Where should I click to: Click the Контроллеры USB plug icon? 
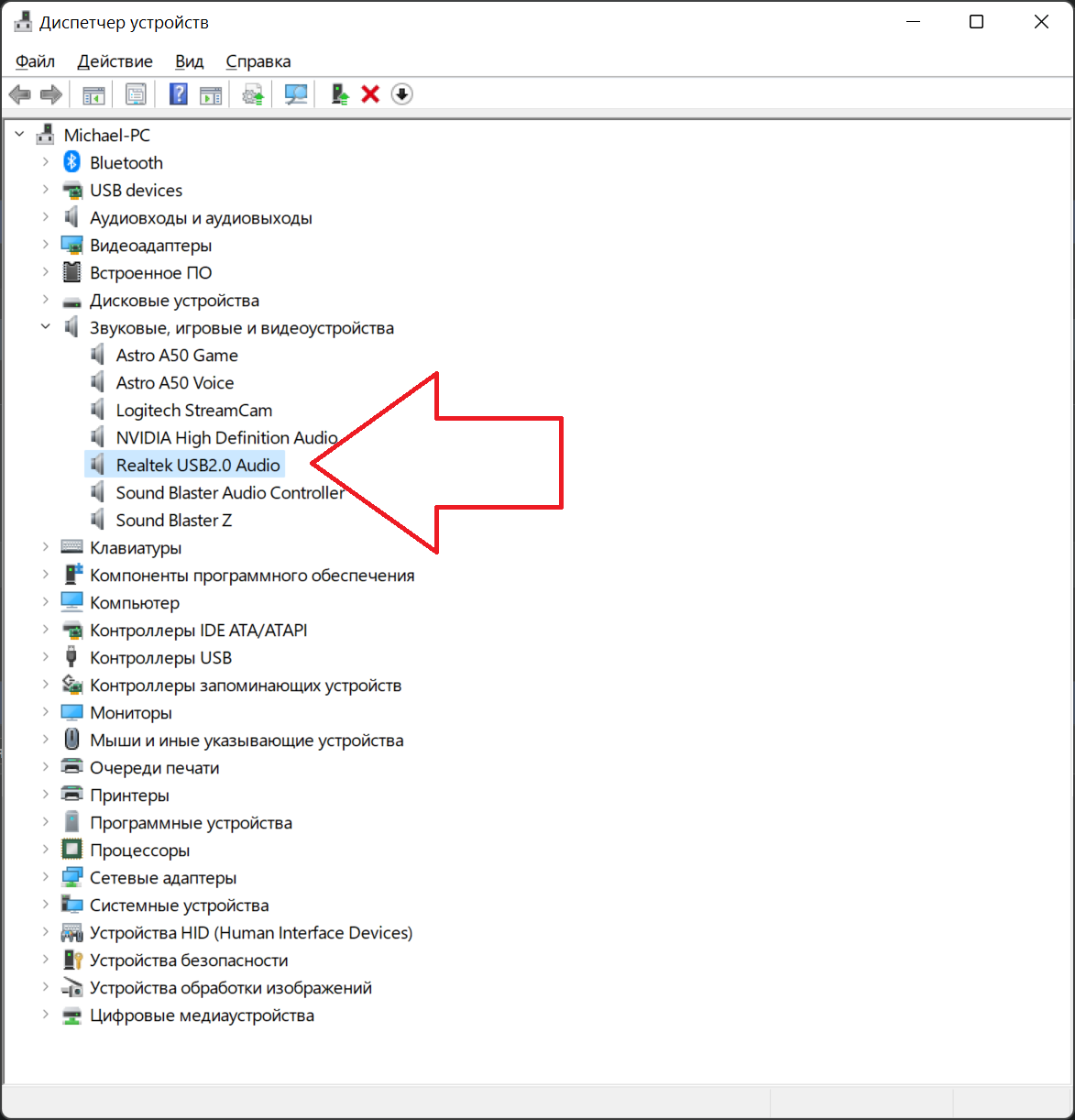(72, 657)
